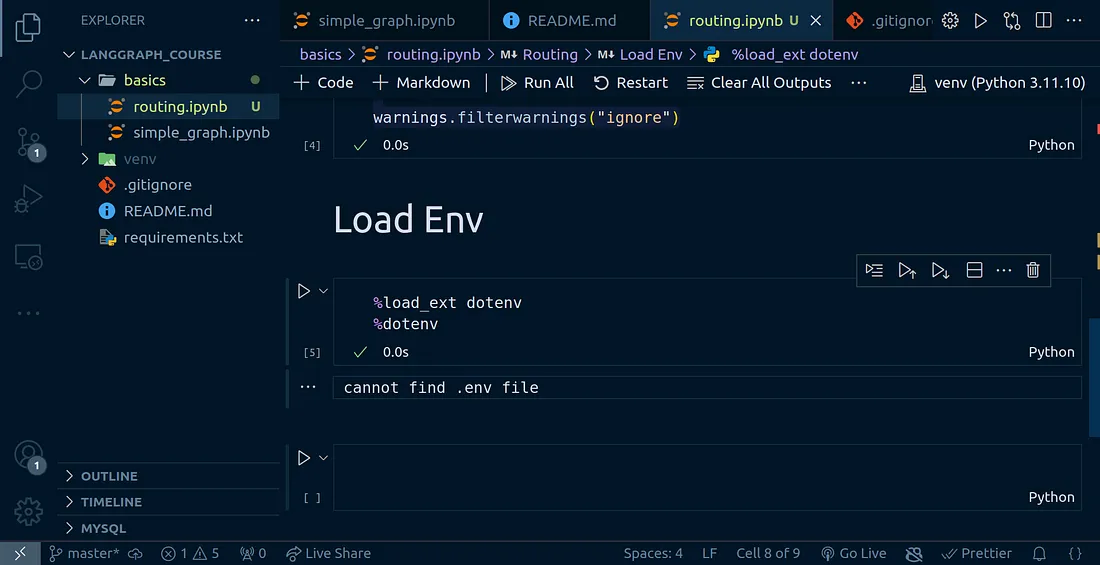This screenshot has width=1100, height=565.
Task: Open run options dropdown beside empty cell
Action: click(323, 458)
